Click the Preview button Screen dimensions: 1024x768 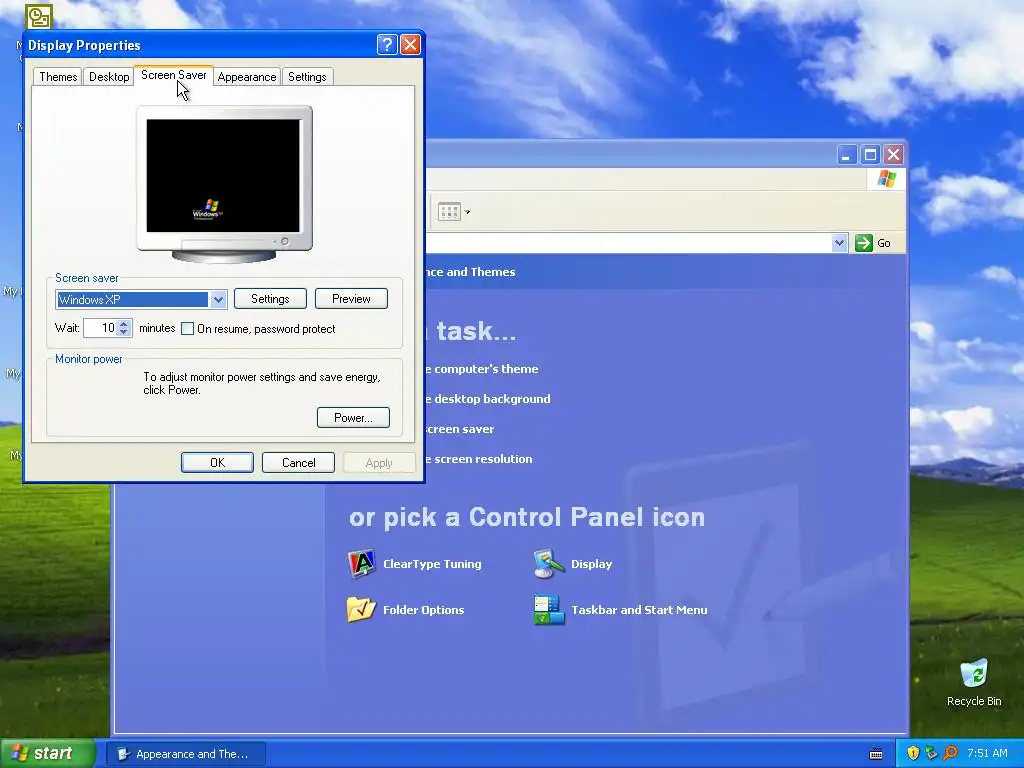tap(351, 298)
